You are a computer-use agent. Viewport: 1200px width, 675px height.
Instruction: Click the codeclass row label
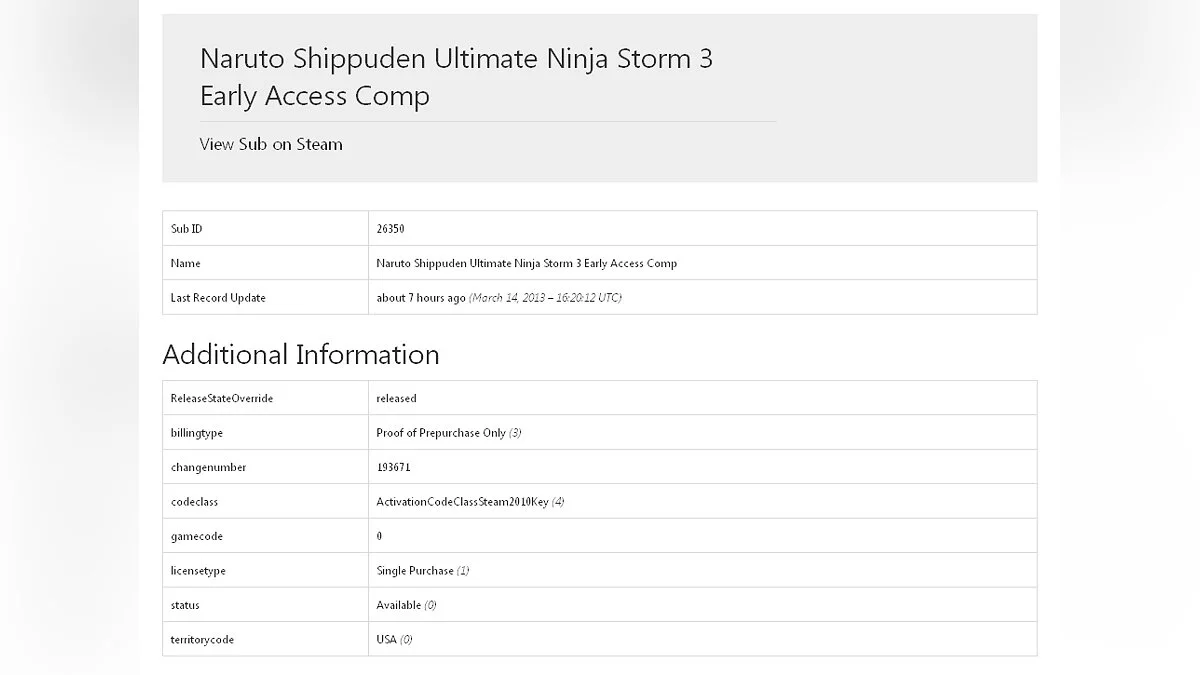[x=194, y=502]
